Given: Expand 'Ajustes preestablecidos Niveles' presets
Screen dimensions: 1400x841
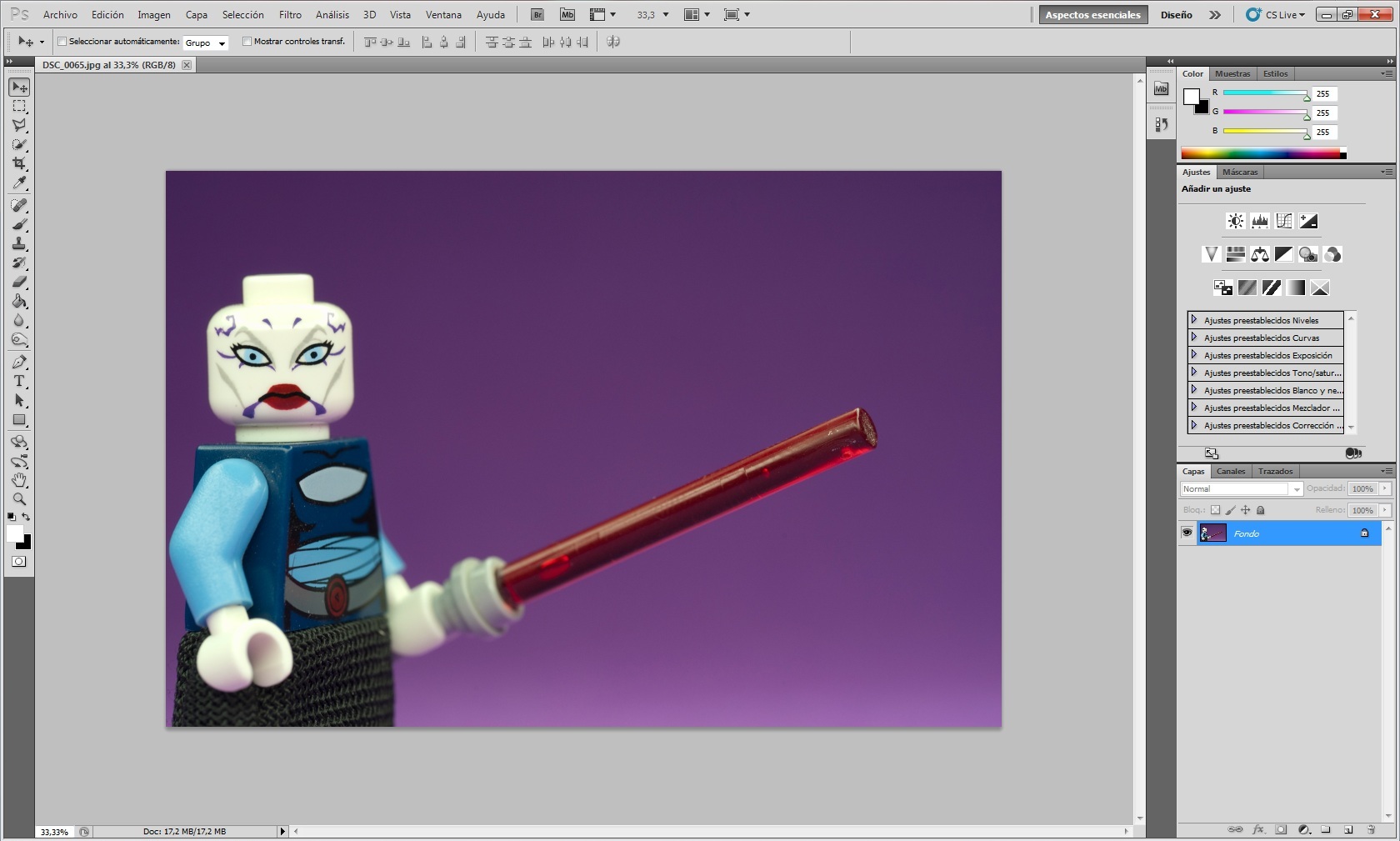Looking at the screenshot, I should [1194, 320].
